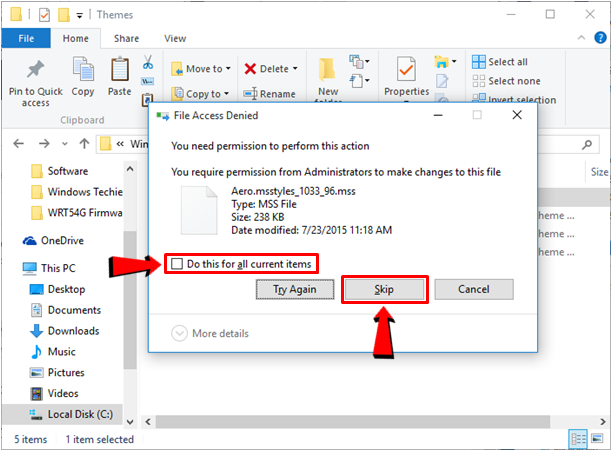Open the Delete dropdown arrow
The height and width of the screenshot is (451, 612).
(x=295, y=69)
